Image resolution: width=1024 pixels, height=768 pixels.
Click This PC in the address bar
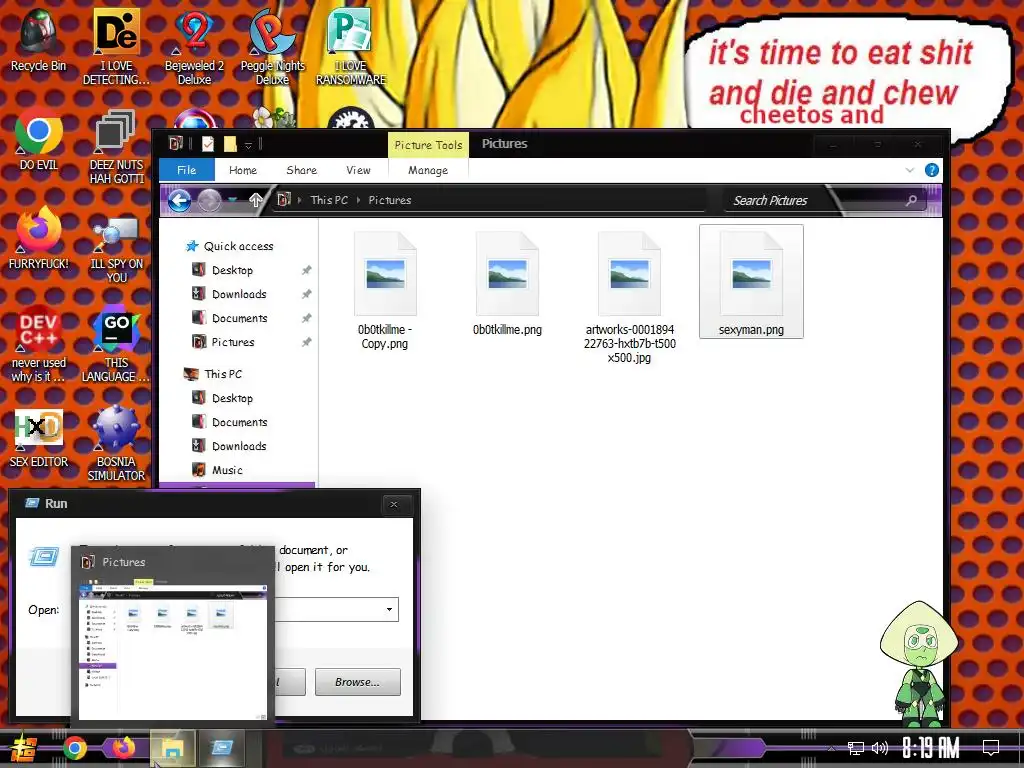click(x=329, y=200)
